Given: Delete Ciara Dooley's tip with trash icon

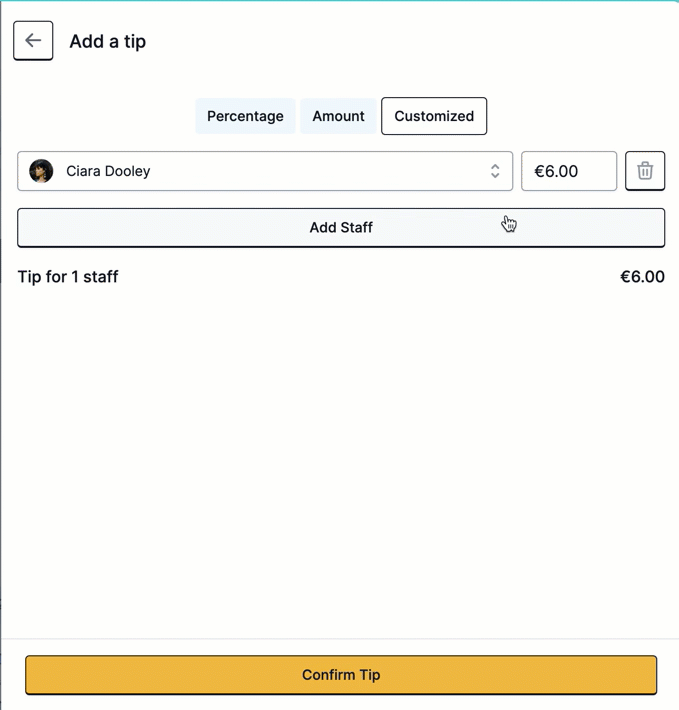Looking at the screenshot, I should click(645, 171).
